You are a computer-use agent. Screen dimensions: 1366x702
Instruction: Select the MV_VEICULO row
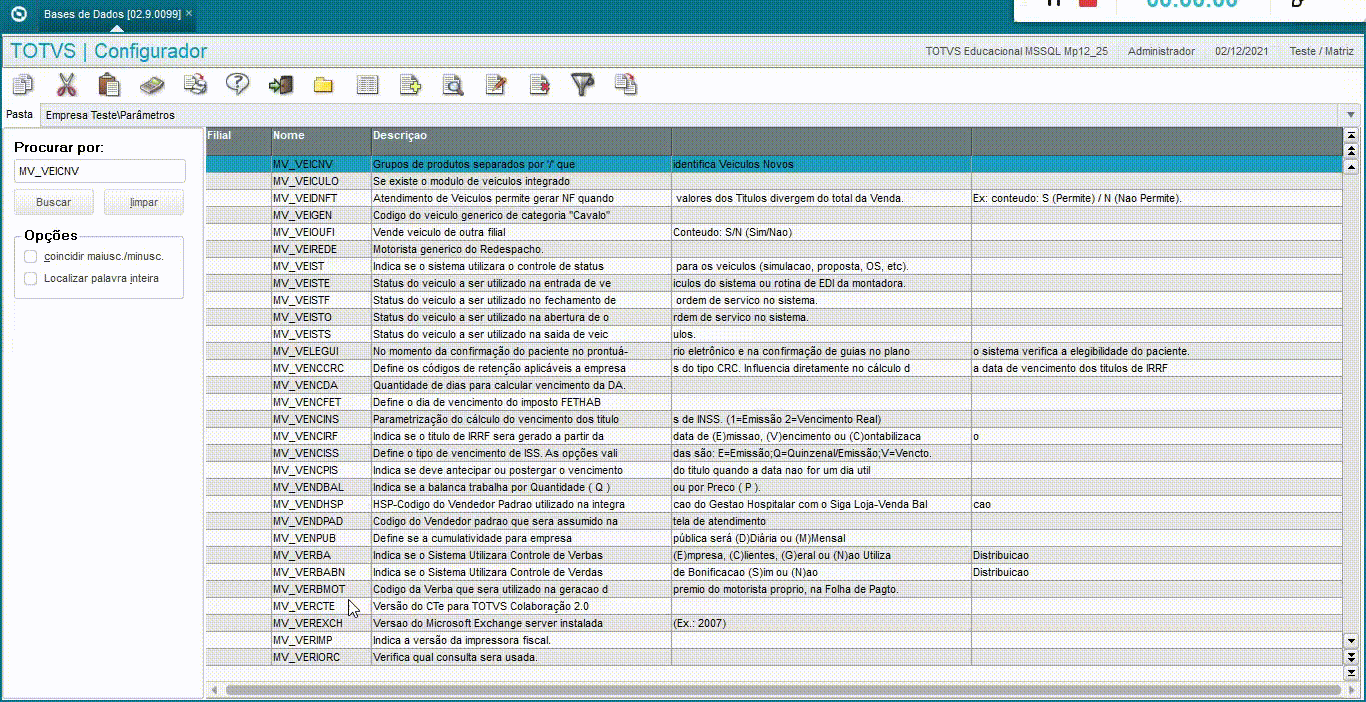pos(773,181)
